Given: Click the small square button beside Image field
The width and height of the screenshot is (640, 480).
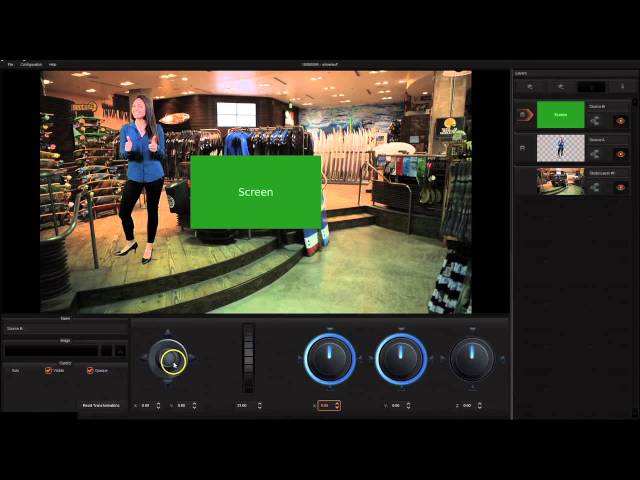Looking at the screenshot, I should tap(107, 350).
